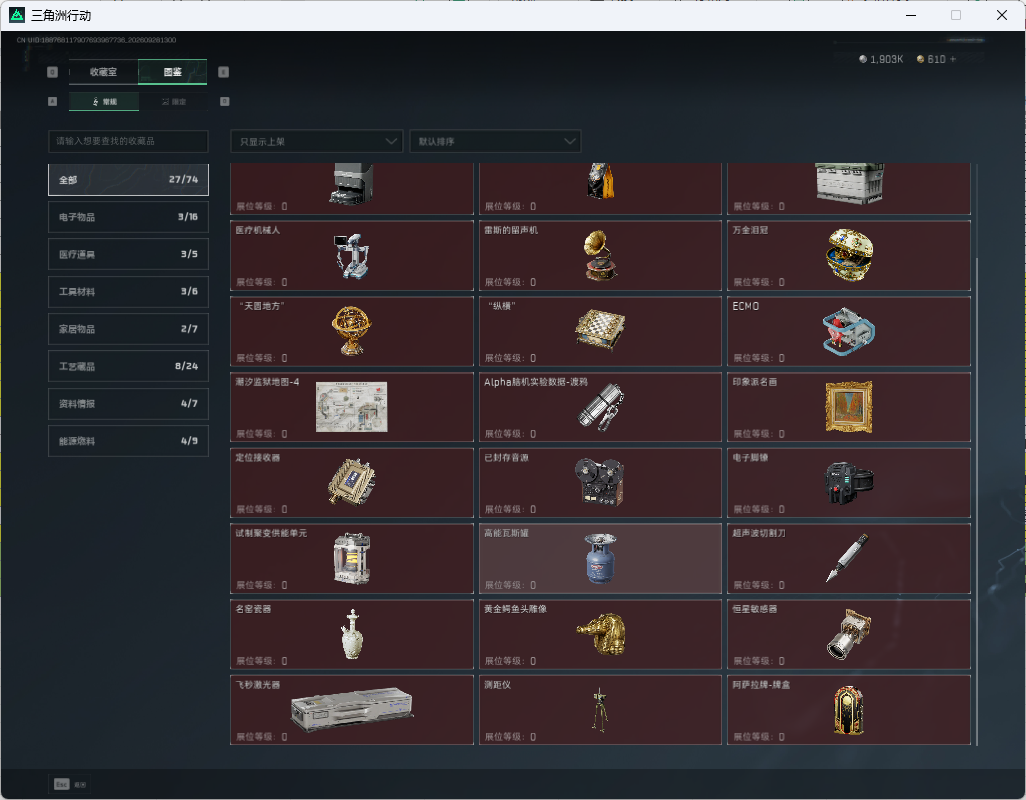Open the 阿萨拉牌-牌盒 card box item
Screen dimensions: 1026x800
[x=849, y=710]
